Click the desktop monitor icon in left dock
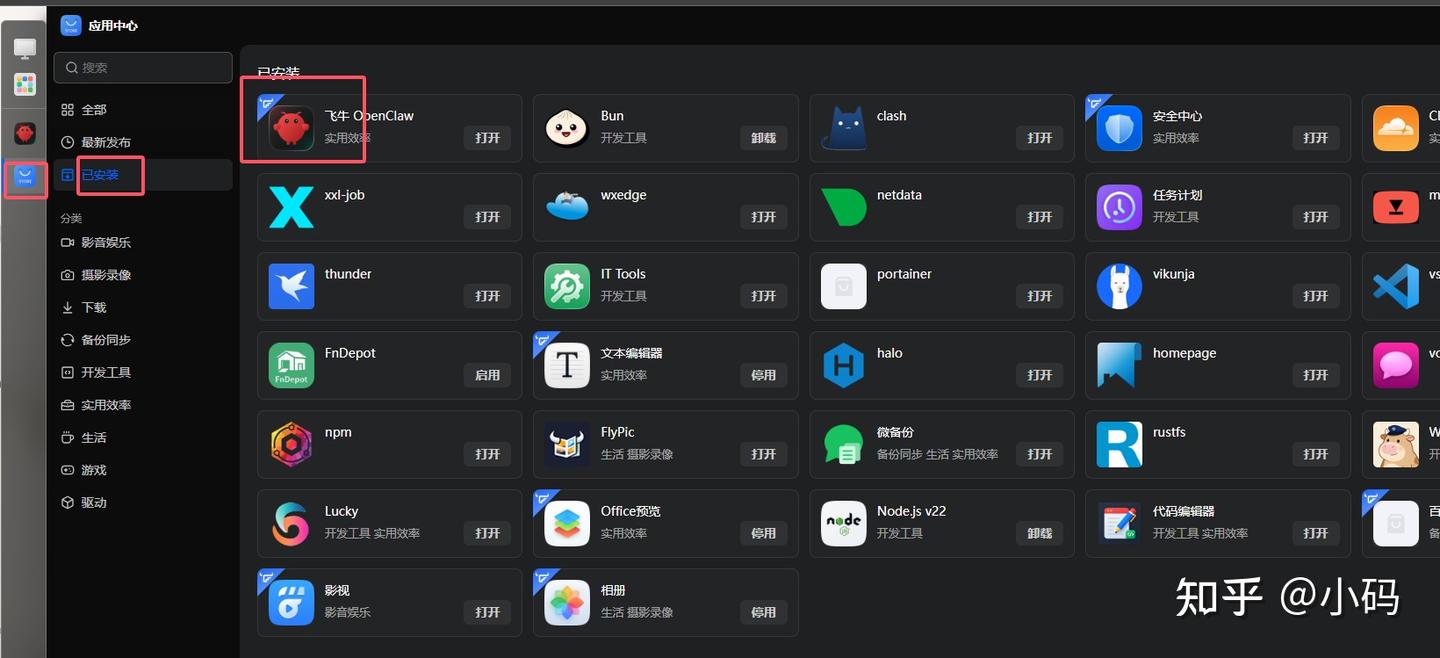Screen dimensions: 1440x658 pyautogui.click(x=25, y=48)
